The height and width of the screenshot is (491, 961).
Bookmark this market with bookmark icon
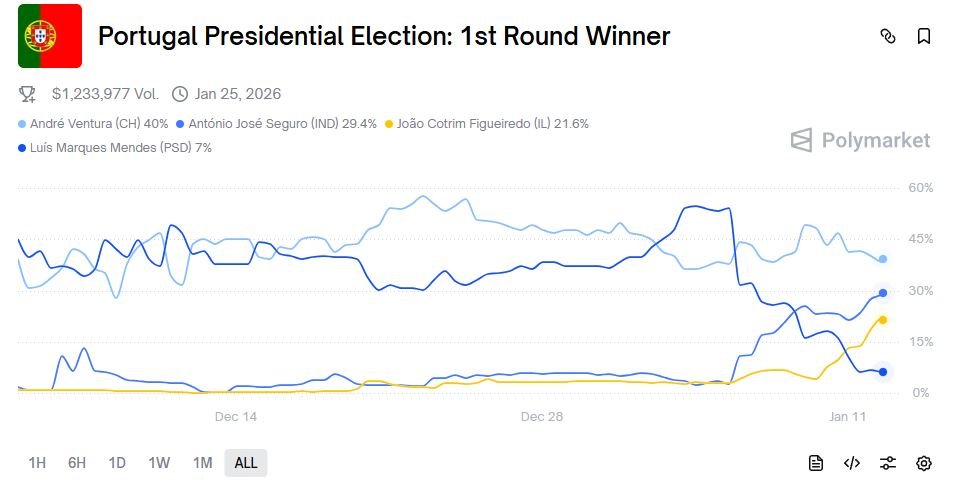point(924,36)
